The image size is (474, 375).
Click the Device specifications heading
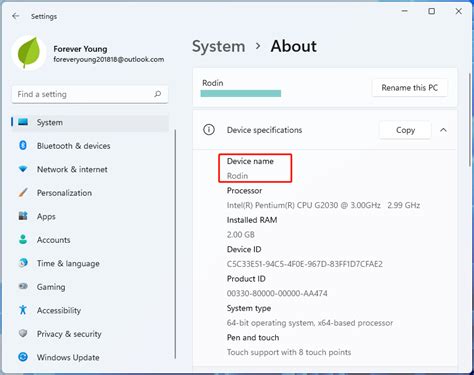point(264,130)
